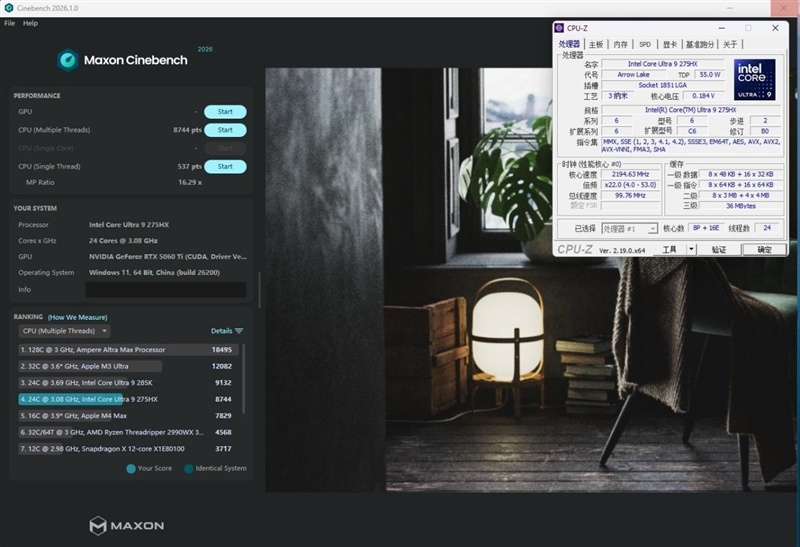800x547 pixels.
Task: Click the Your Score legend dot
Action: click(x=131, y=468)
